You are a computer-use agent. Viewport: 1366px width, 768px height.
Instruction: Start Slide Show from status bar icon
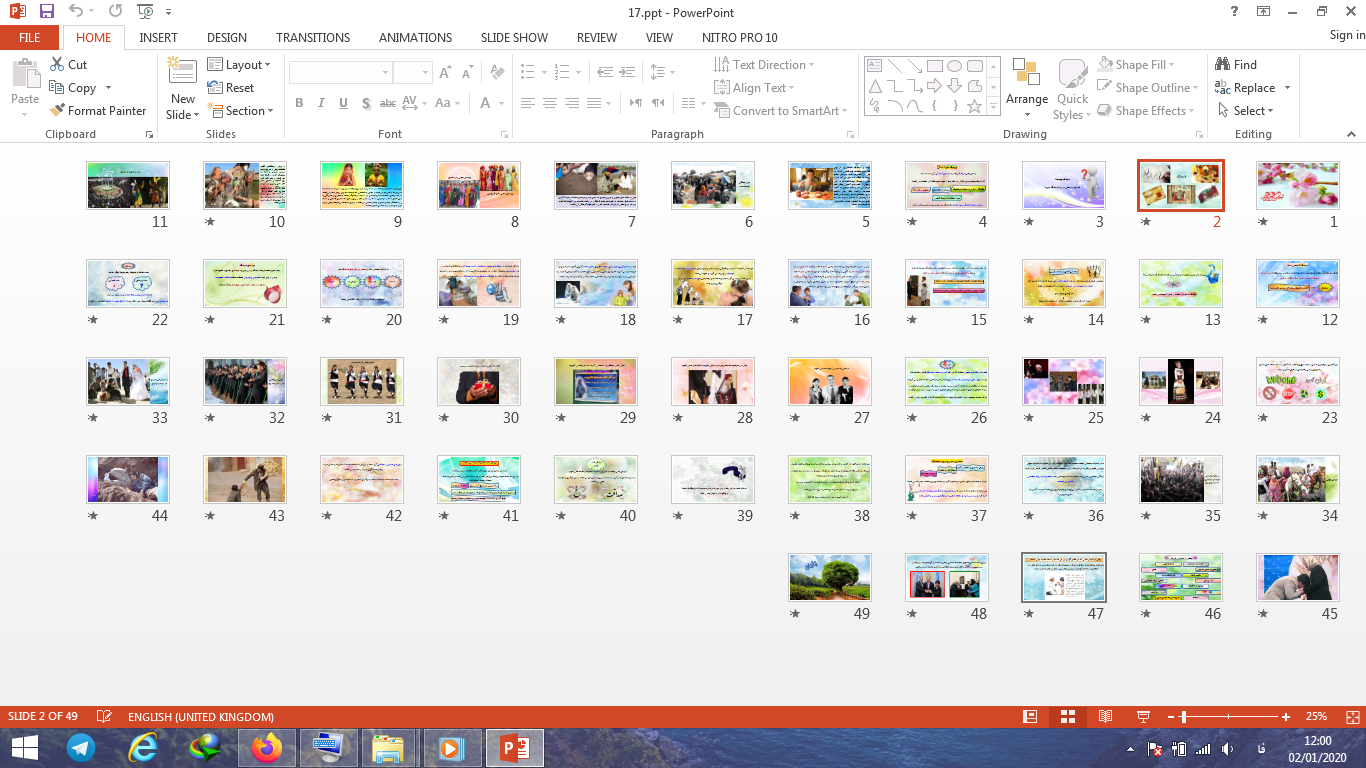tap(1143, 717)
